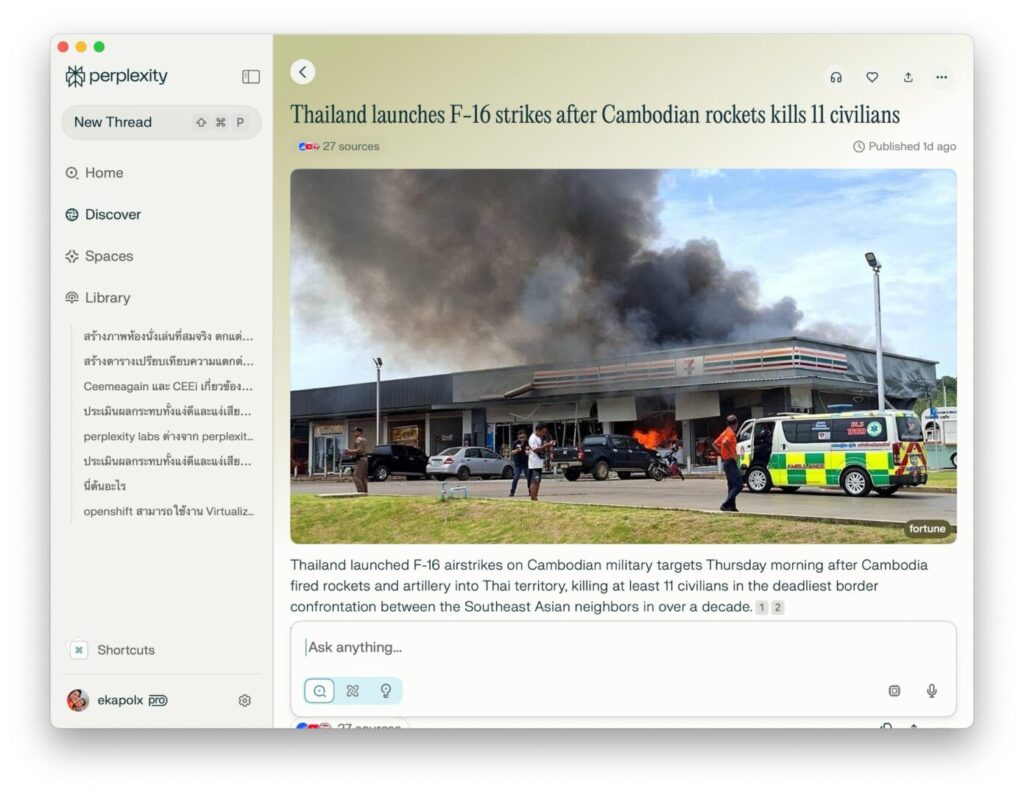
Task: Open citation 2 in the summary
Action: tap(777, 608)
